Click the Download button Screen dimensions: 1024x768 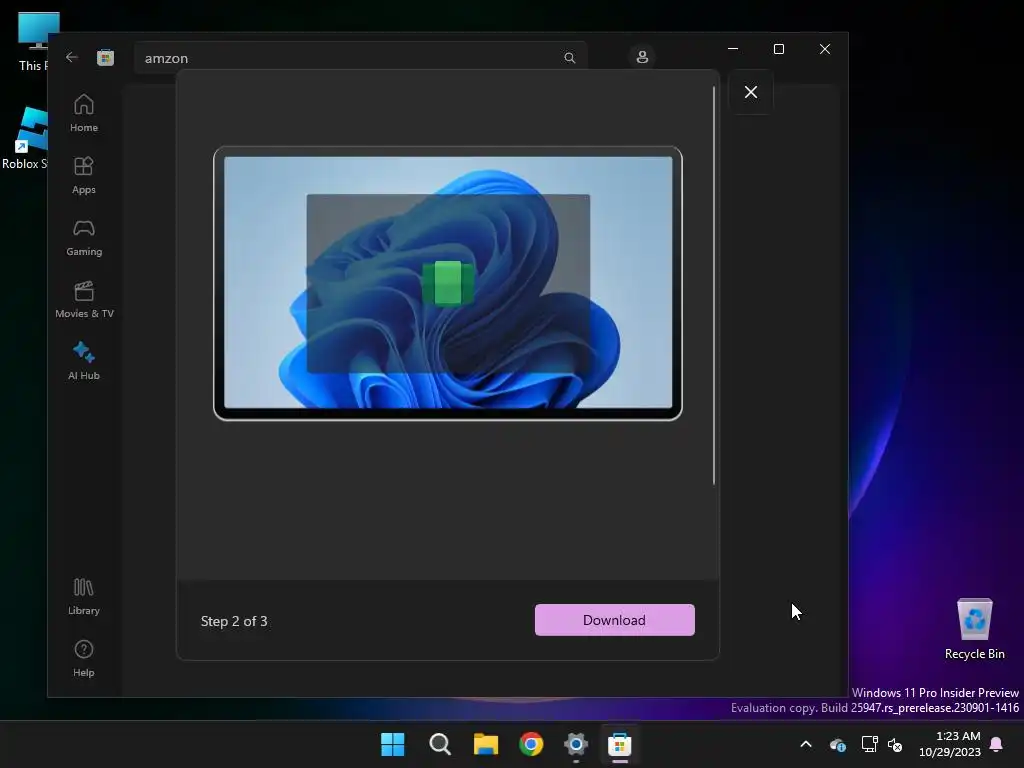615,620
